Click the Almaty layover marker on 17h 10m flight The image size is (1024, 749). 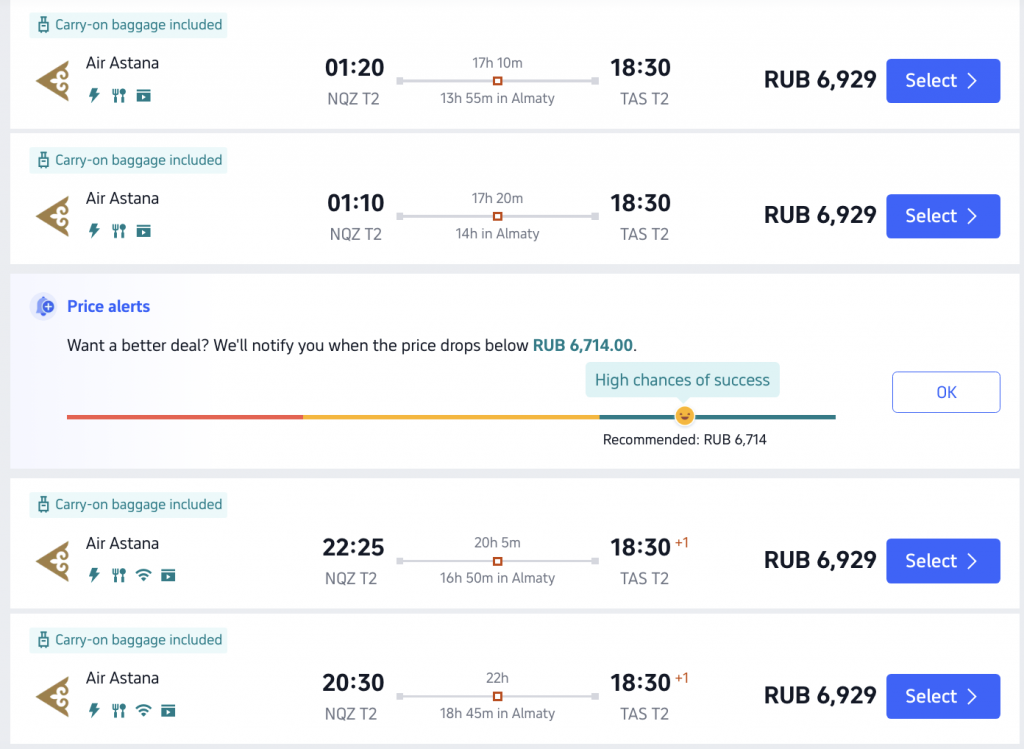(x=498, y=81)
